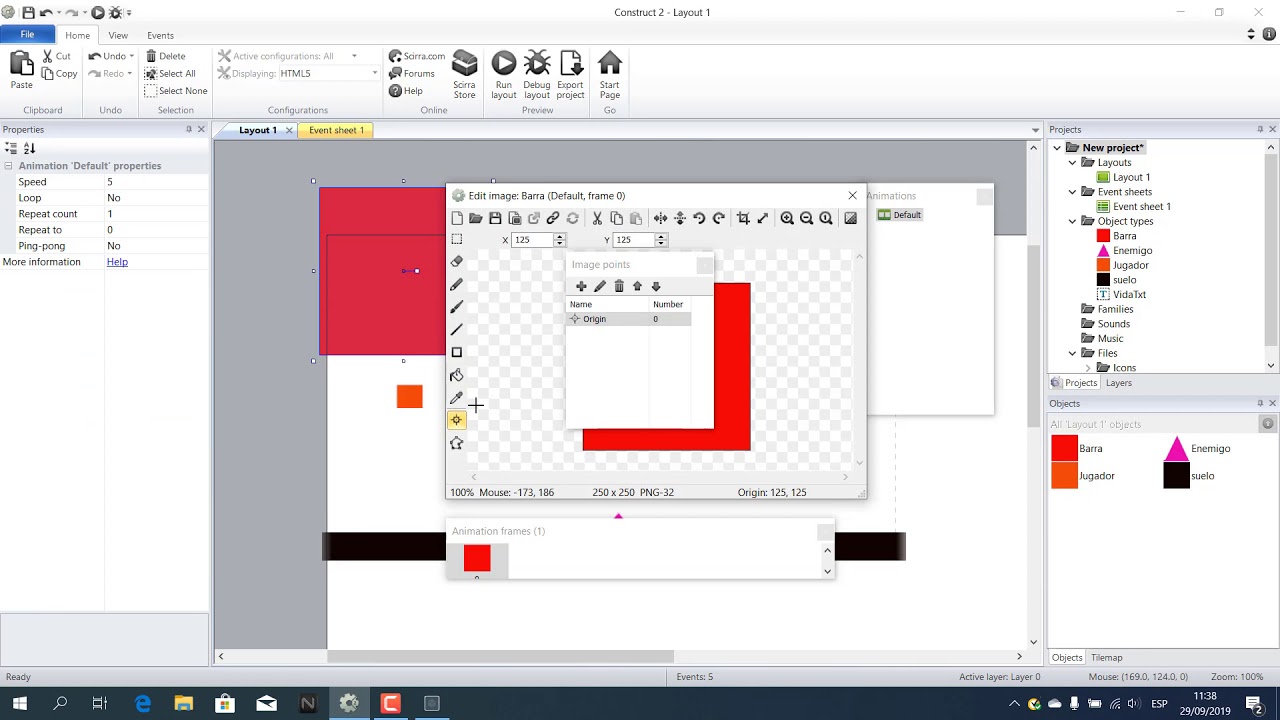Click Select All in Selection group
1280x720 pixels.
pos(170,74)
